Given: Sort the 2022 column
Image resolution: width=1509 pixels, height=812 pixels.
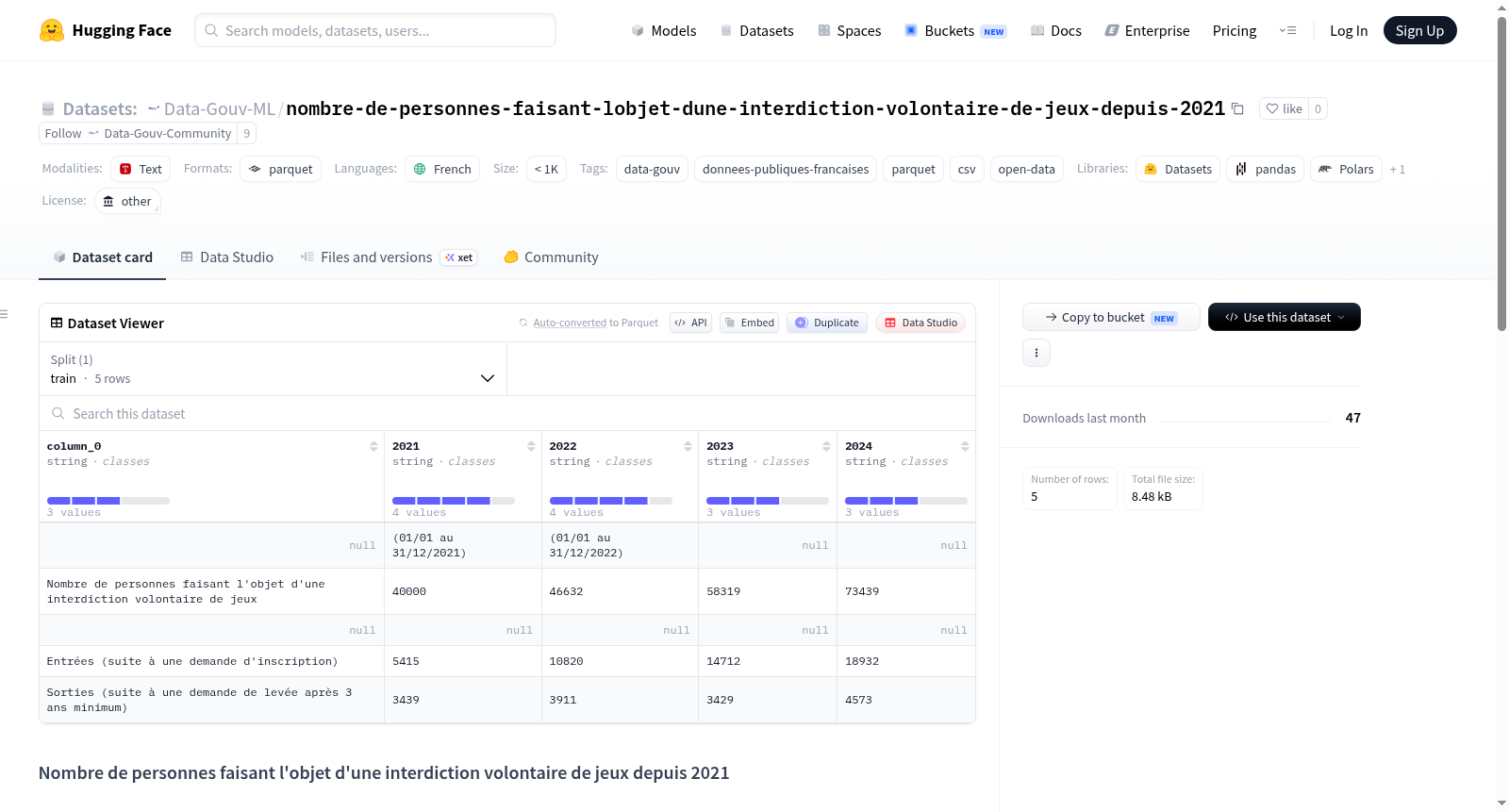Looking at the screenshot, I should point(688,446).
